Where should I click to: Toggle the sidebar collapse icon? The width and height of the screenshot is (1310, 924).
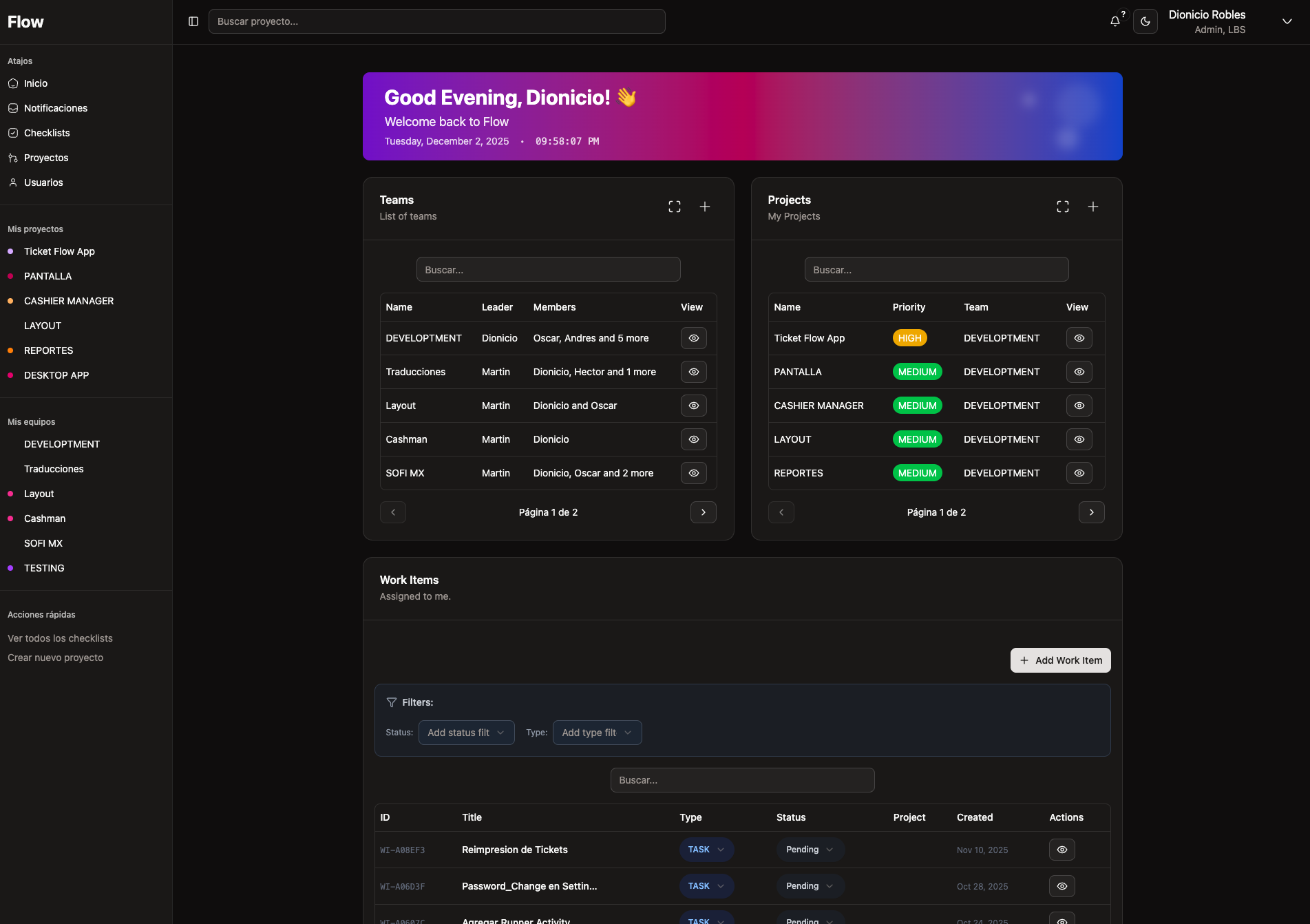point(193,21)
